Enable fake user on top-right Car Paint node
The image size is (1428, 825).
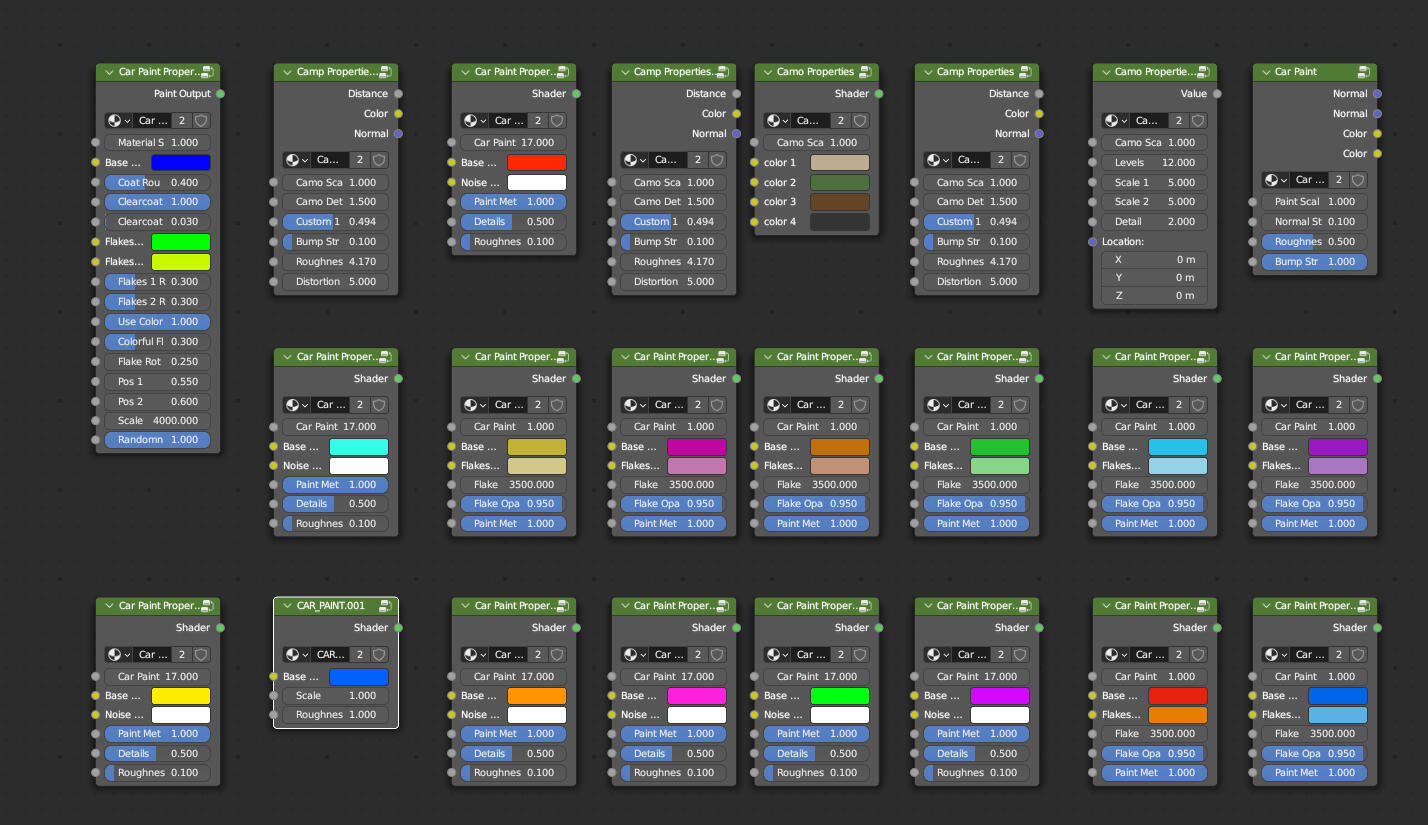click(1358, 180)
